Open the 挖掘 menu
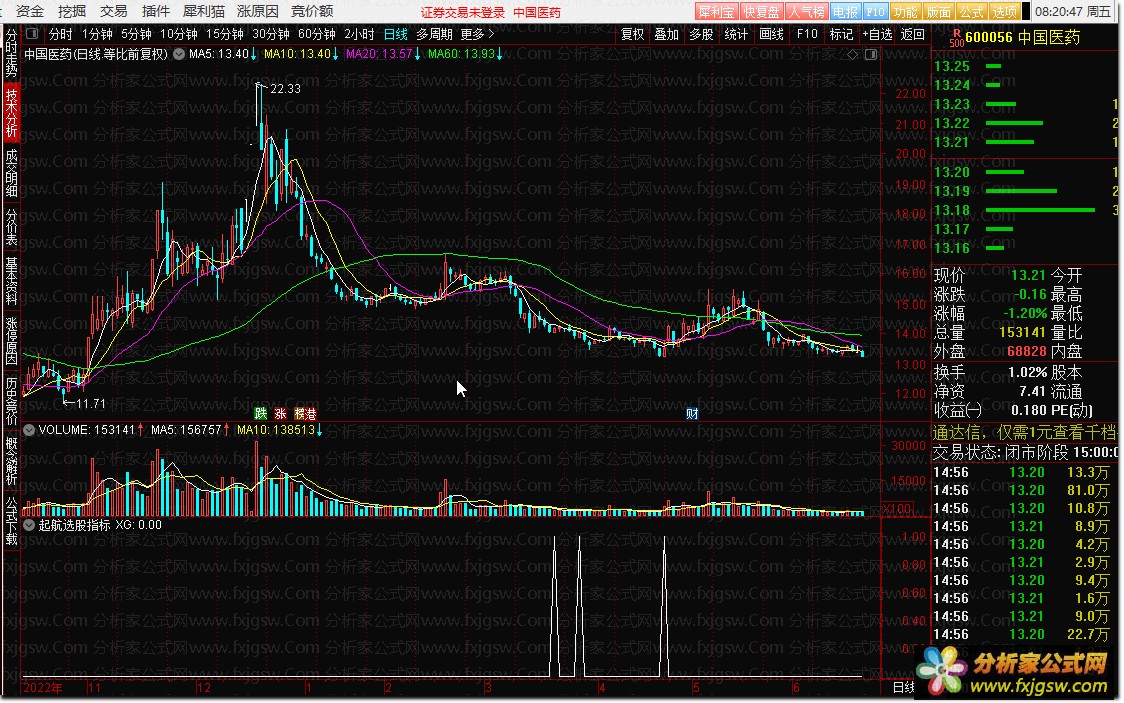Image resolution: width=1124 pixels, height=703 pixels. click(72, 11)
